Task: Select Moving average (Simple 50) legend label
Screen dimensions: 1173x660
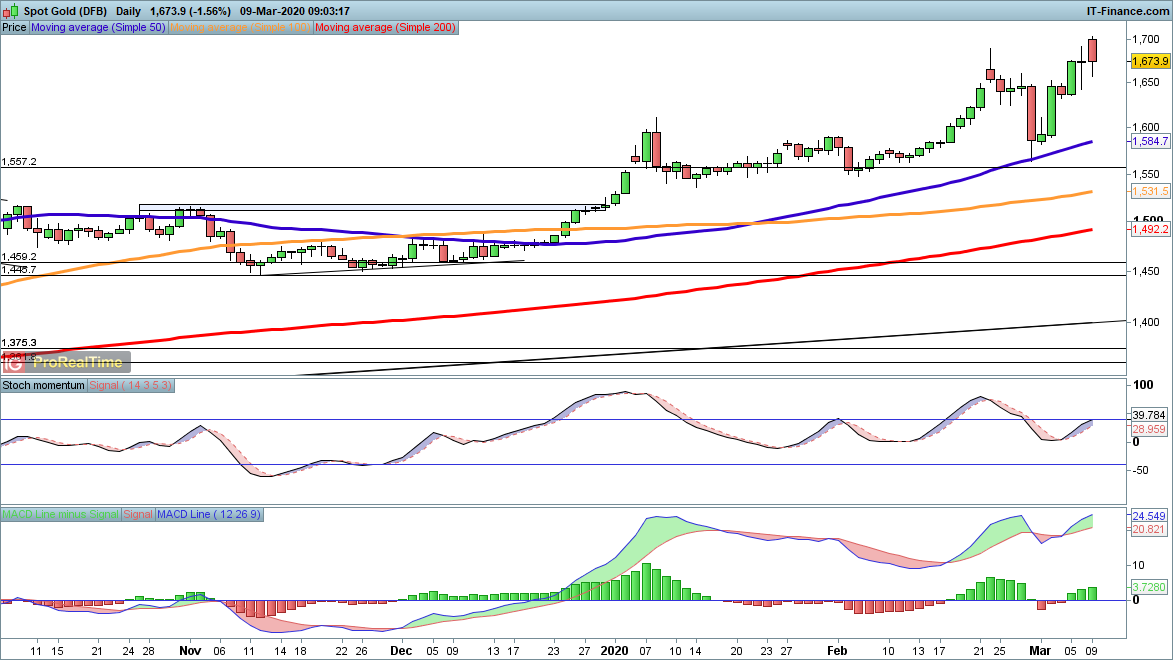Action: pos(98,28)
